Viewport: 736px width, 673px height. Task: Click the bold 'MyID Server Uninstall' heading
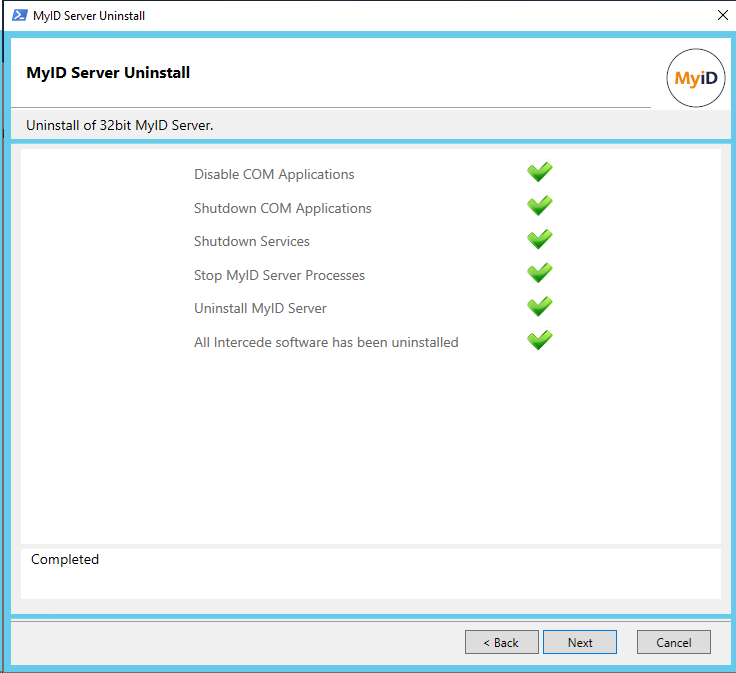[x=108, y=73]
